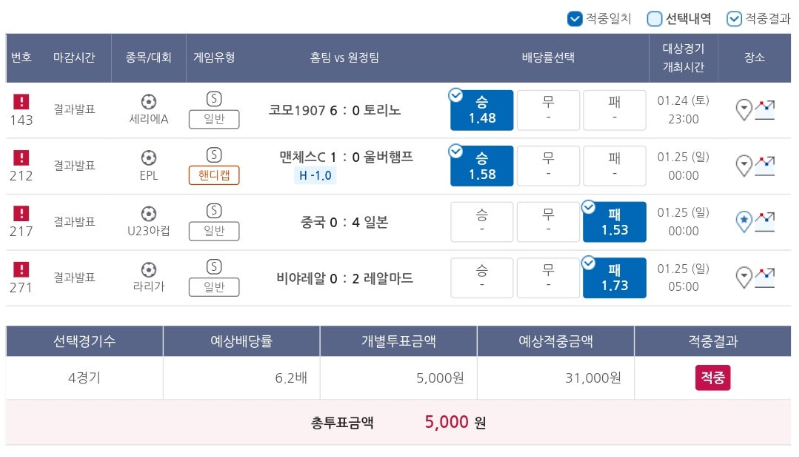View odds trend chart for match 143

pyautogui.click(x=765, y=110)
